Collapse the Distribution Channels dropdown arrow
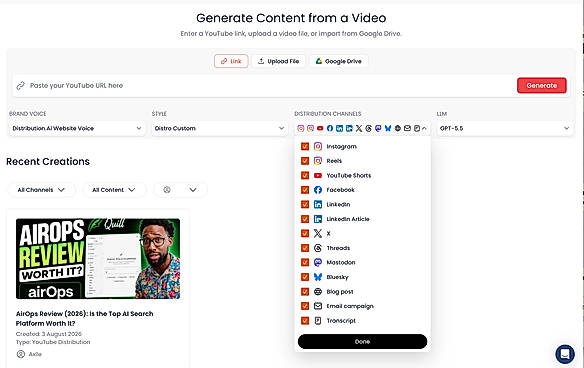This screenshot has width=584, height=368. [424, 128]
